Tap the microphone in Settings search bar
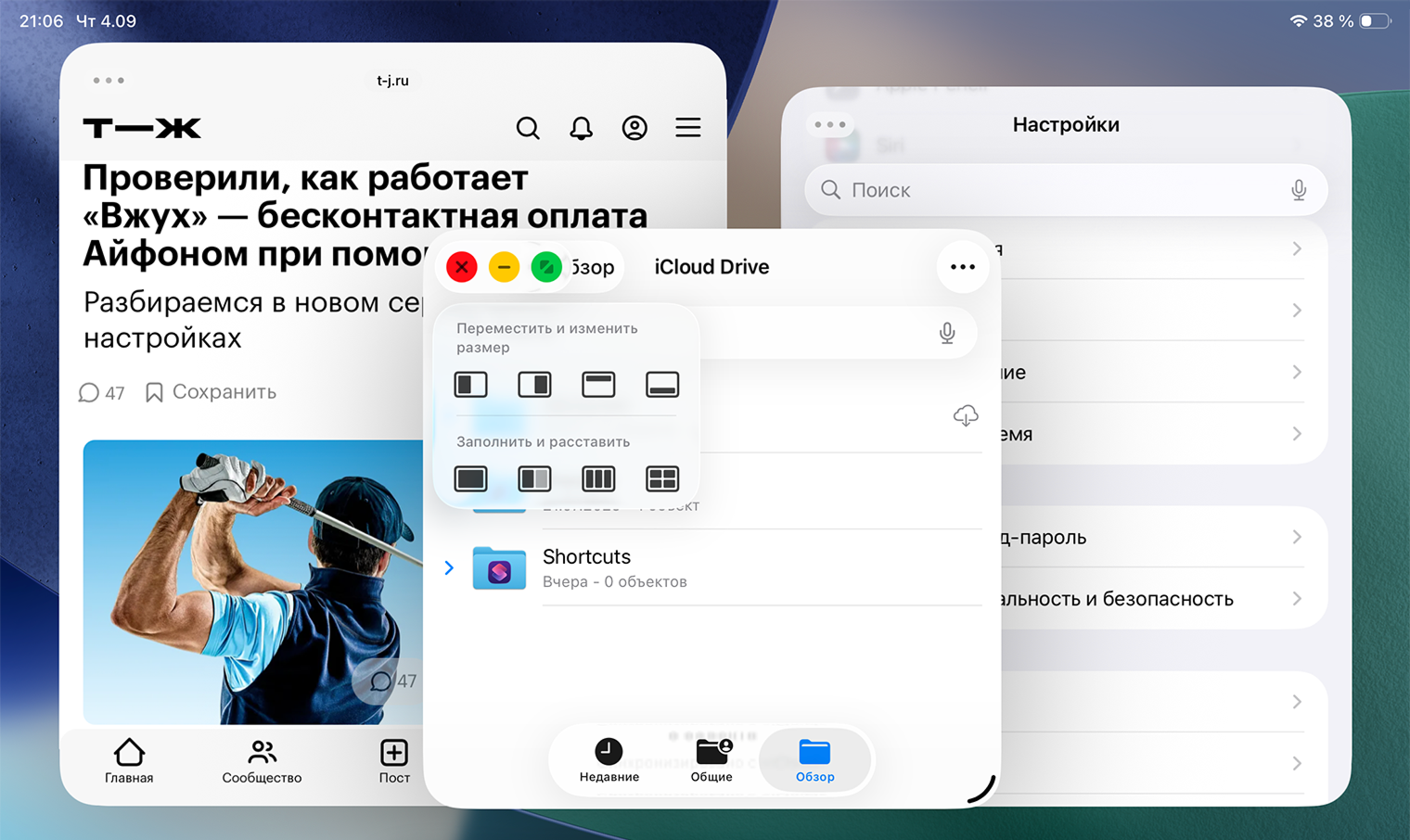Screen dimensions: 1410x840 [1299, 189]
